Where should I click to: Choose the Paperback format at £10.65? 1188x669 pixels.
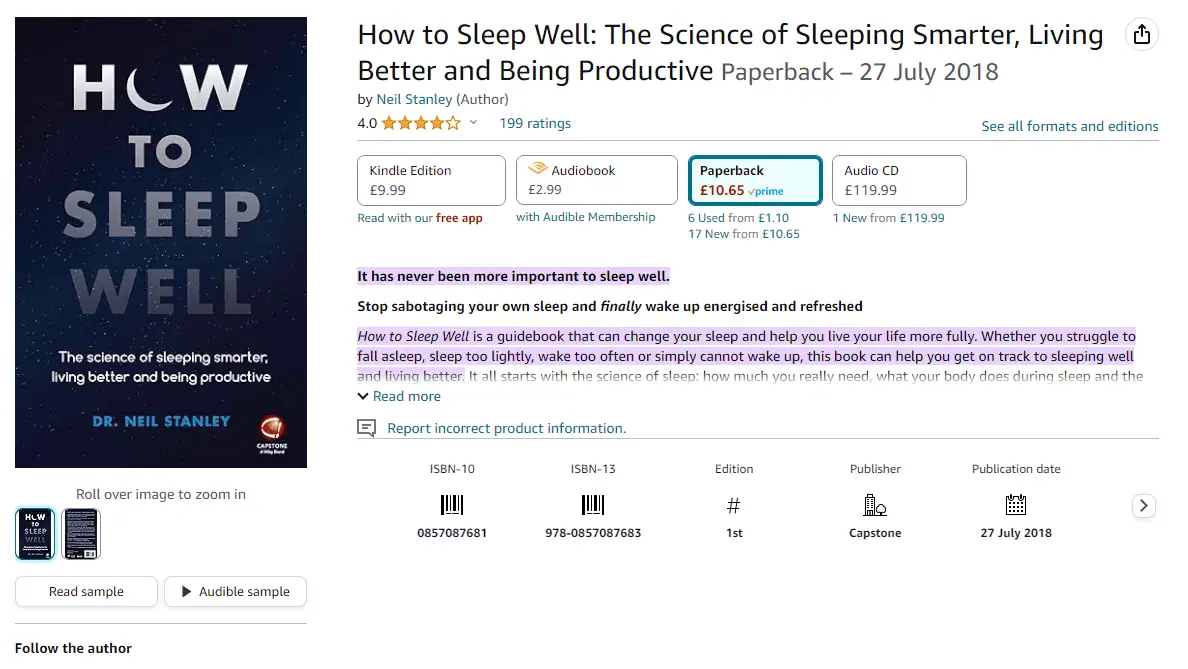[x=755, y=180]
